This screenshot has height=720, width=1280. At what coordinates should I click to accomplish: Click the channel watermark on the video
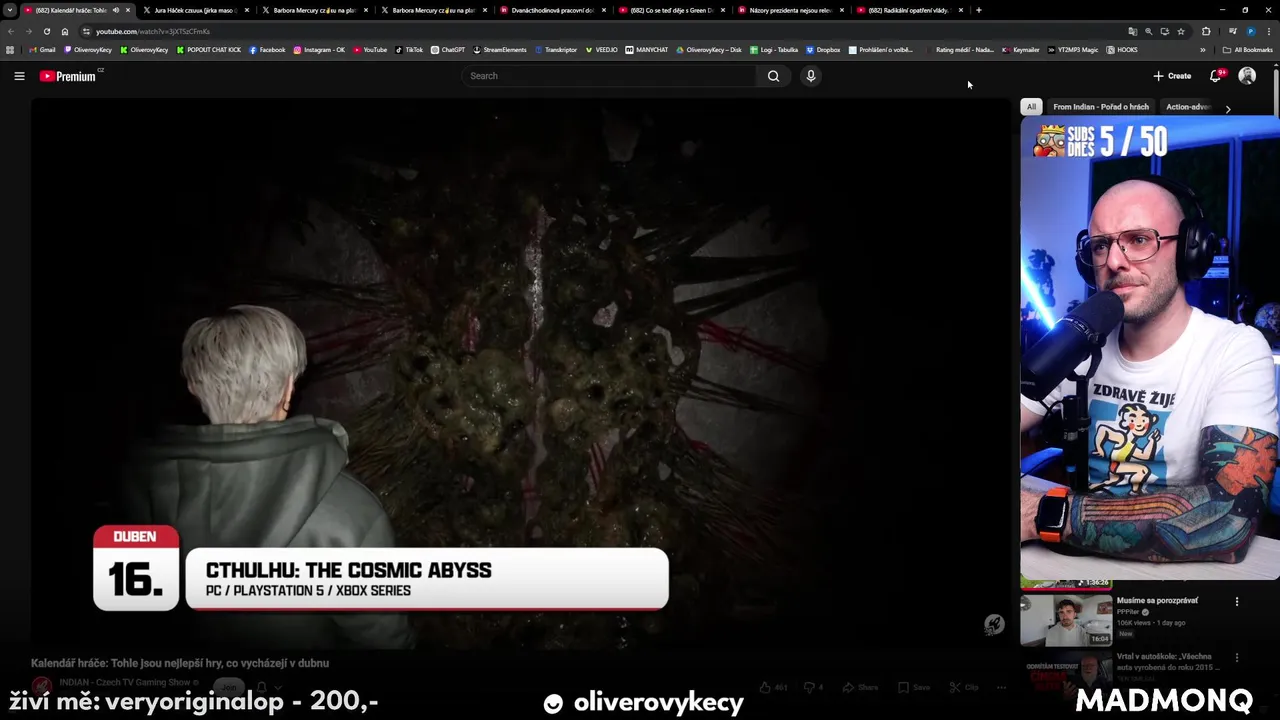tap(993, 625)
